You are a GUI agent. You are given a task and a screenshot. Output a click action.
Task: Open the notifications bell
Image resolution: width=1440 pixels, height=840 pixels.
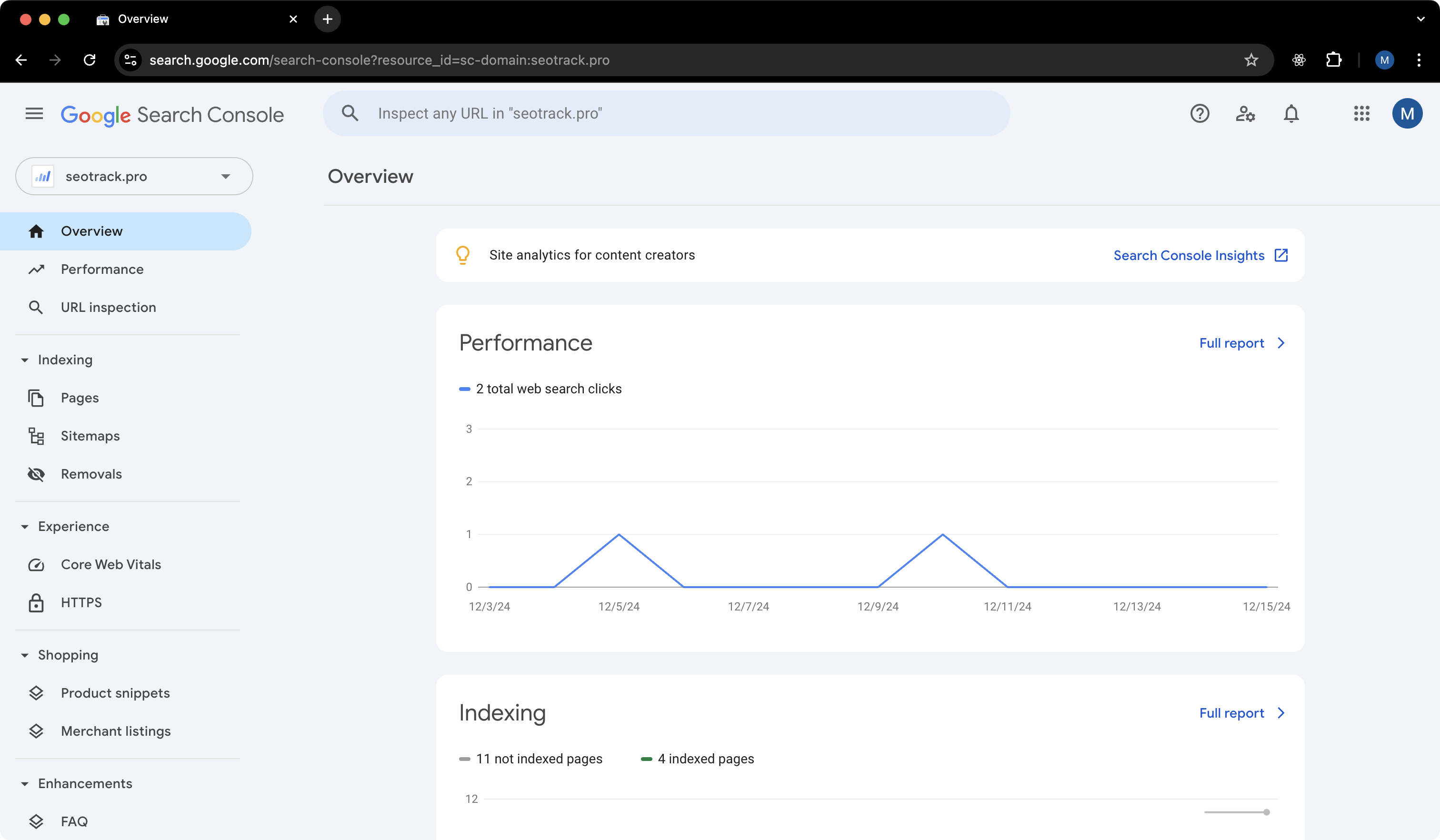1291,113
